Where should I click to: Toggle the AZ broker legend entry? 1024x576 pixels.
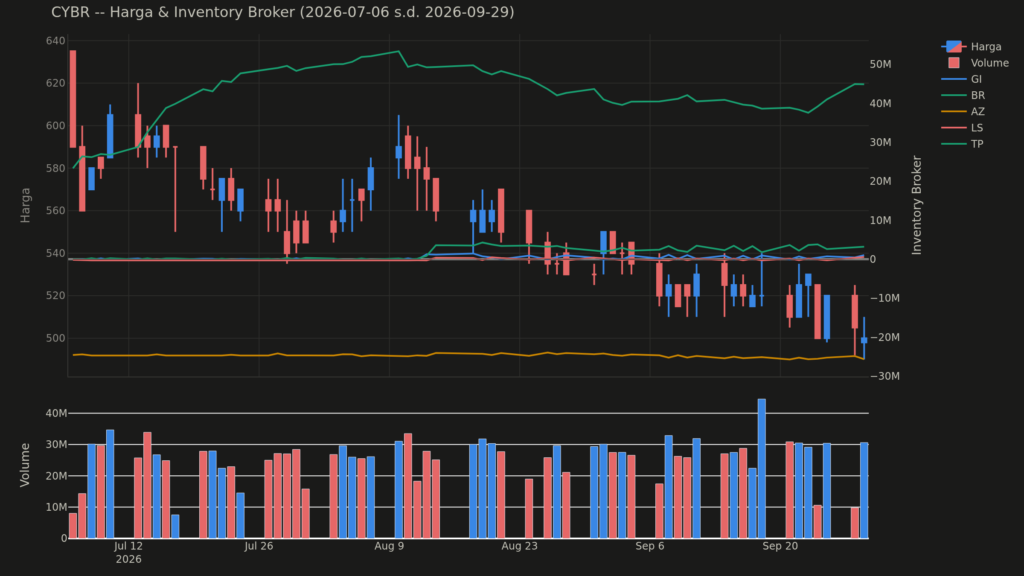(x=963, y=112)
